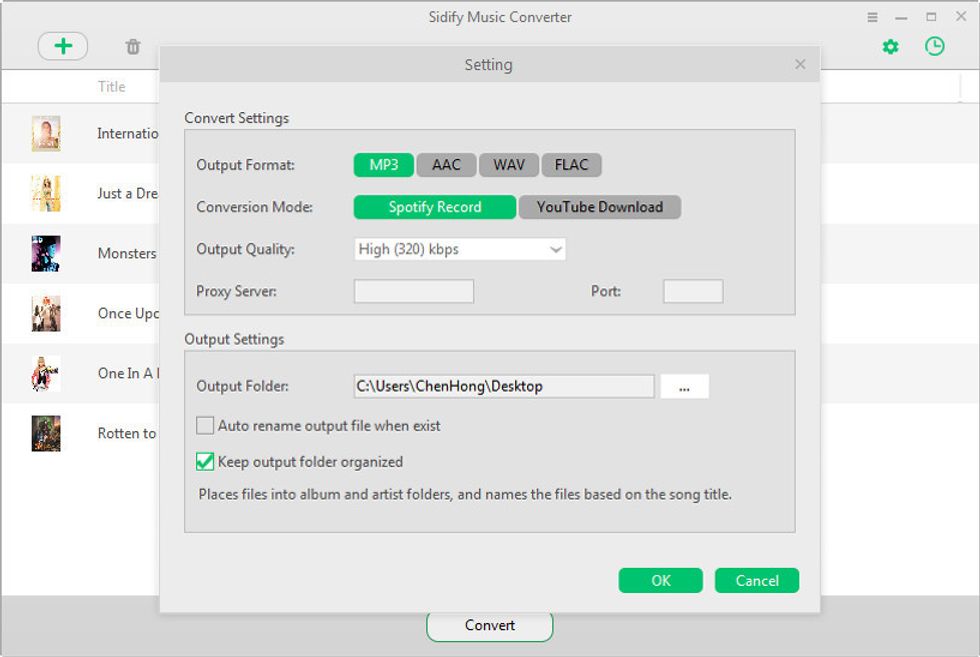Click the Monsters track title

click(x=127, y=253)
